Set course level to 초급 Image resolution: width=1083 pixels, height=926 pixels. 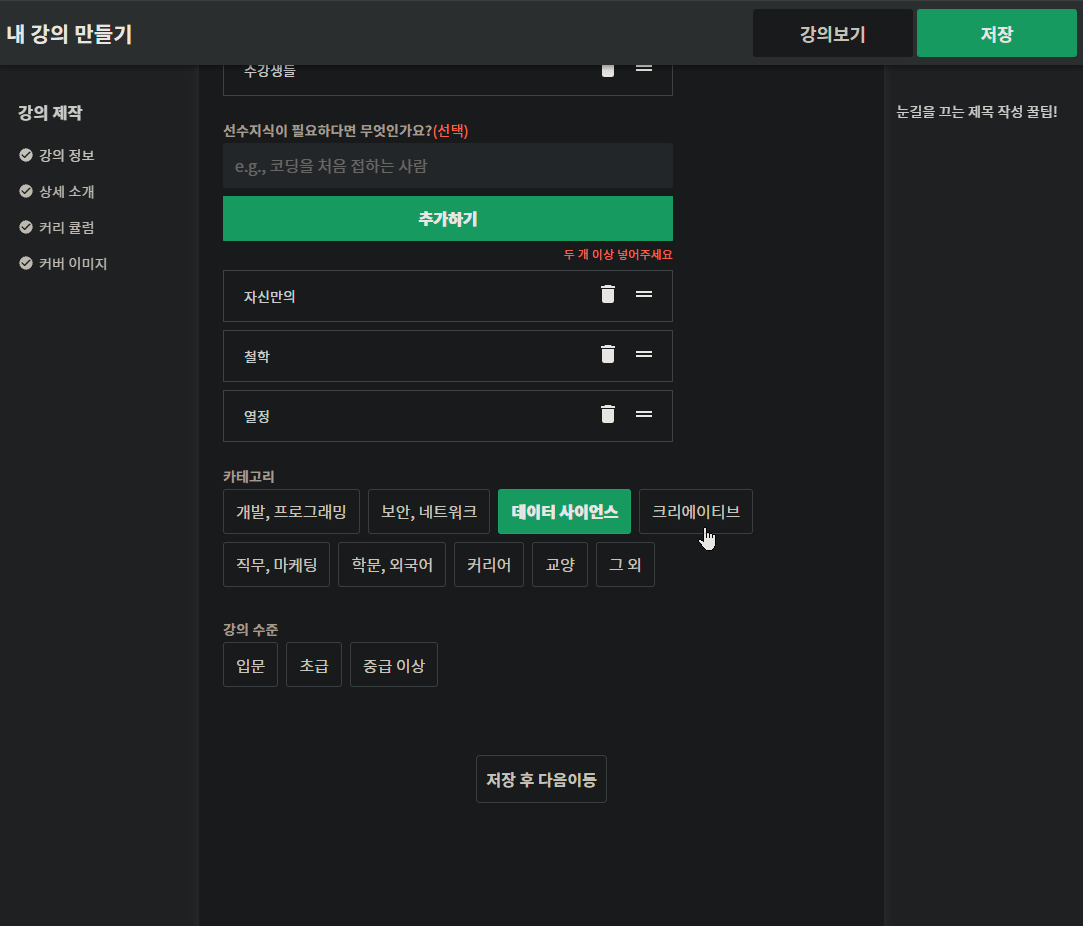pyautogui.click(x=314, y=665)
